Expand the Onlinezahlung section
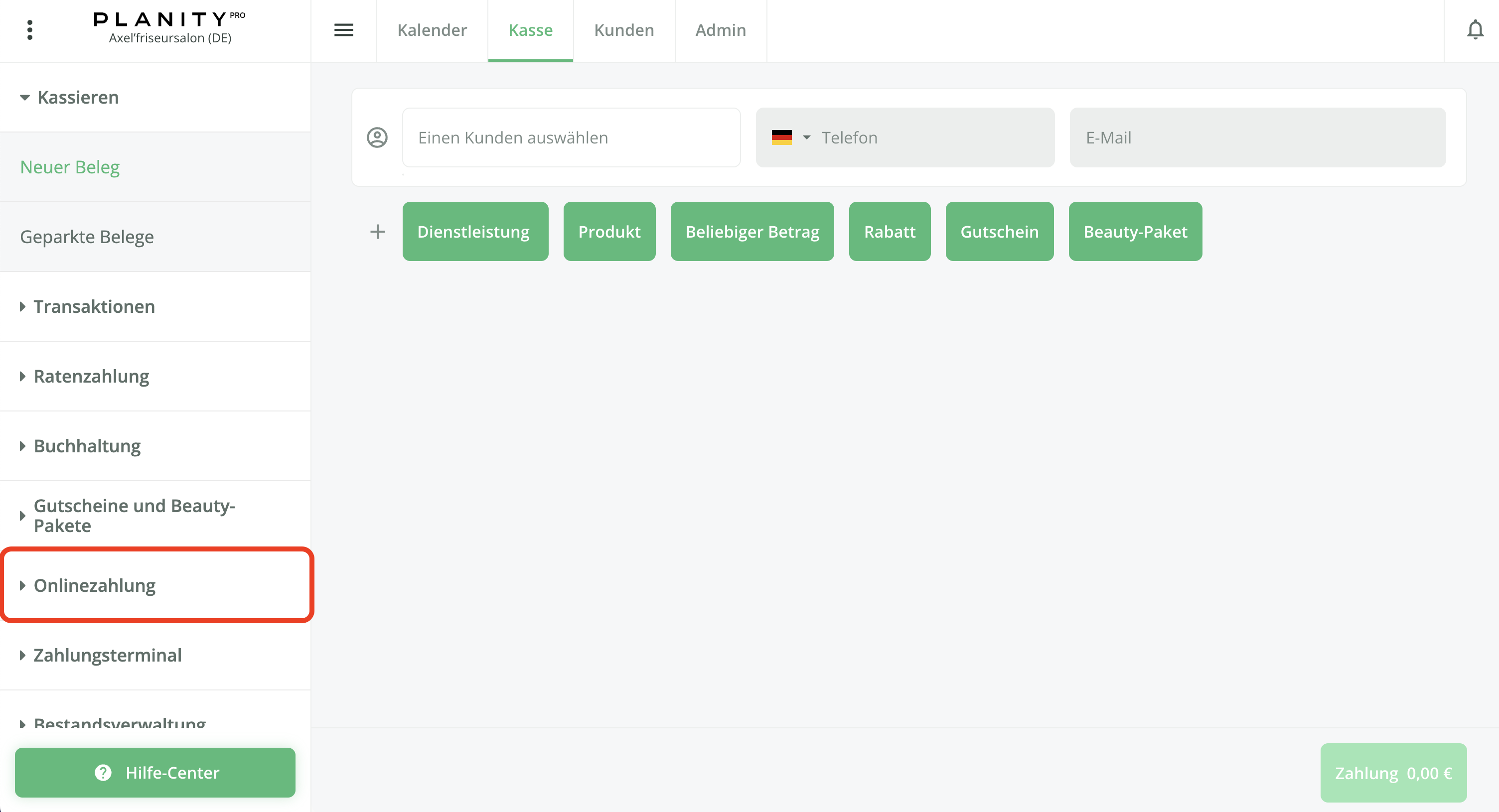Image resolution: width=1499 pixels, height=812 pixels. click(93, 585)
